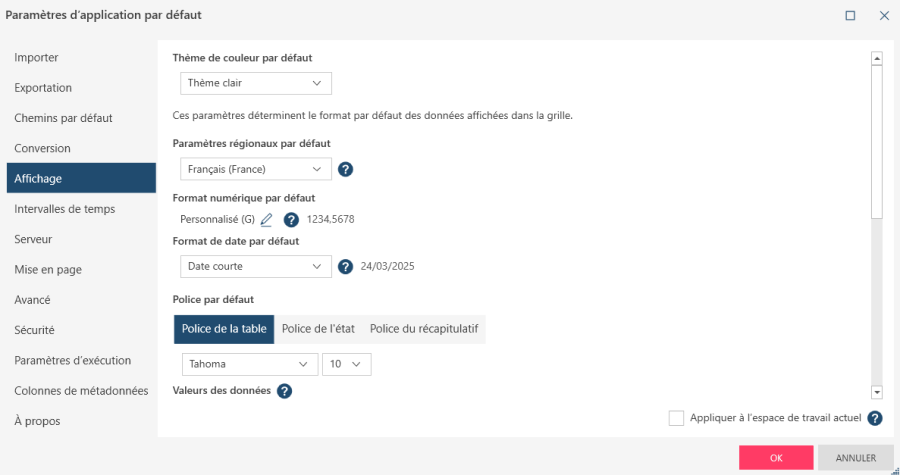Select Police du récapitulatif tab
Viewport: 900px width, 475px height.
click(424, 330)
